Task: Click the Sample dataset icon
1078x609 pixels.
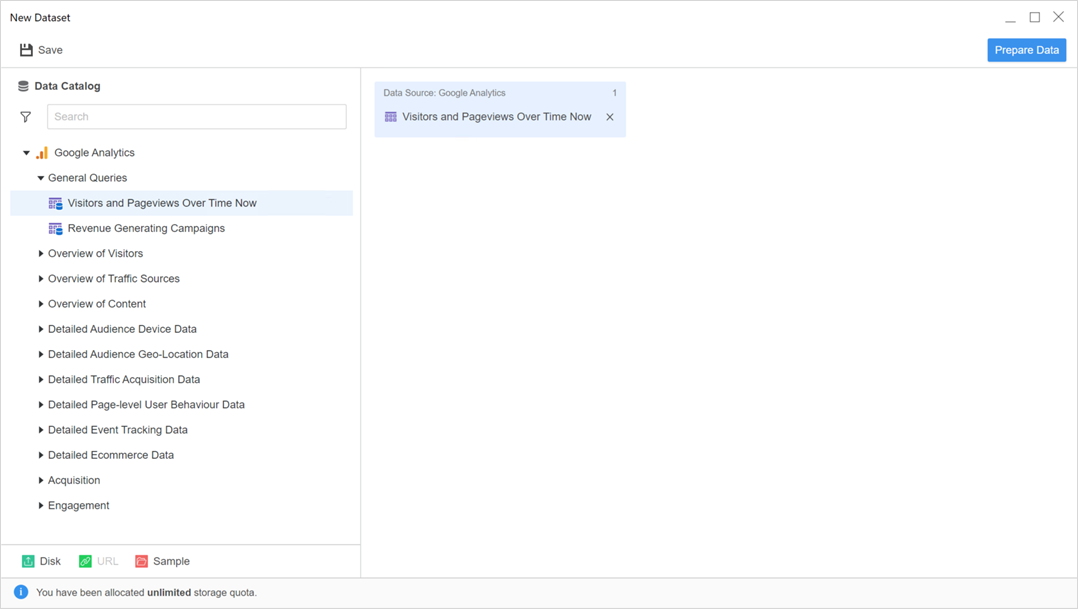Action: pyautogui.click(x=142, y=562)
